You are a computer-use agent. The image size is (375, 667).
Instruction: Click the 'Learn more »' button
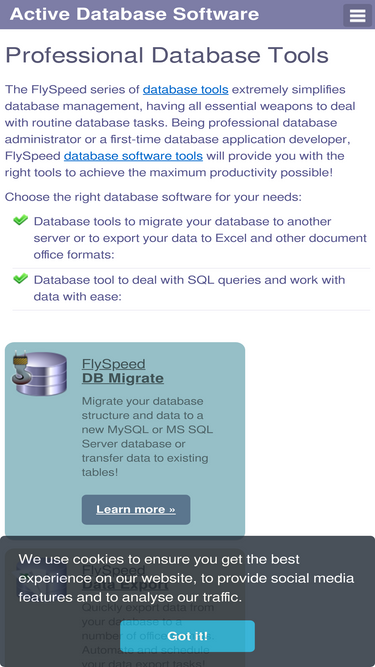(x=136, y=509)
